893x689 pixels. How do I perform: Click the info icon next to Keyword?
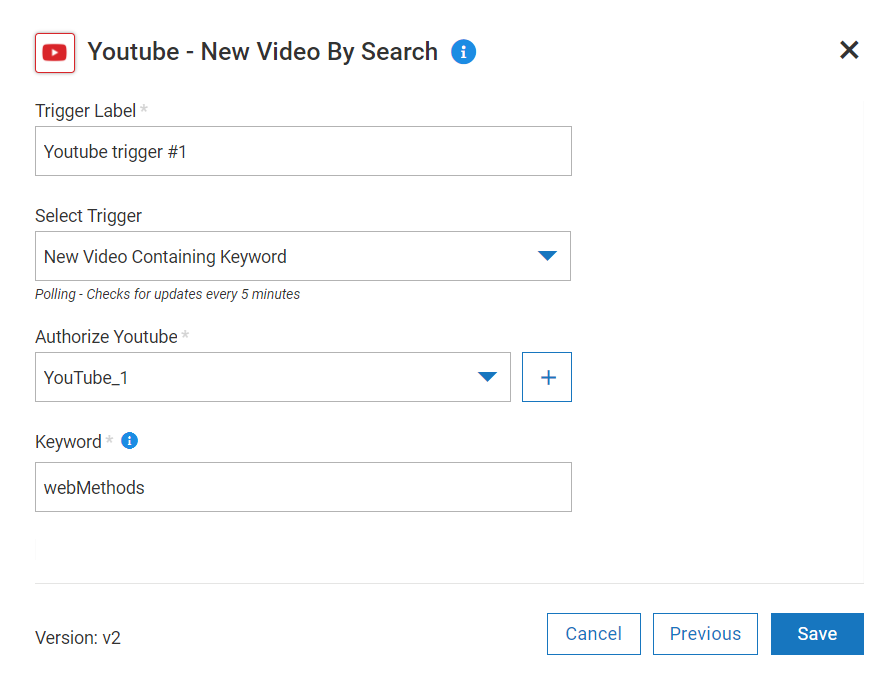[129, 441]
